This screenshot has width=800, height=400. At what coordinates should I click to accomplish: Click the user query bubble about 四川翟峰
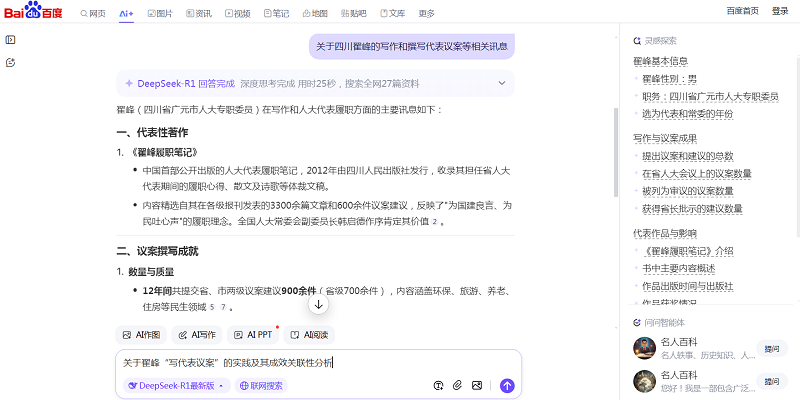click(412, 46)
